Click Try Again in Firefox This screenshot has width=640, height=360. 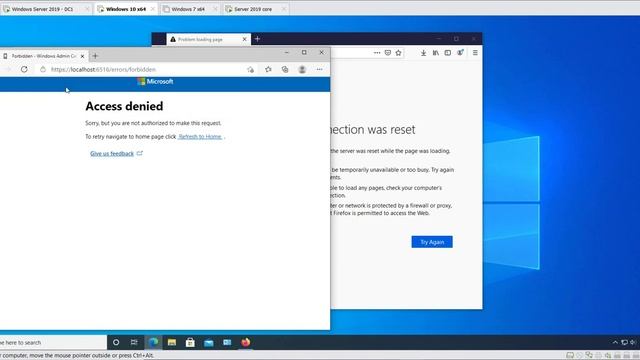(432, 242)
